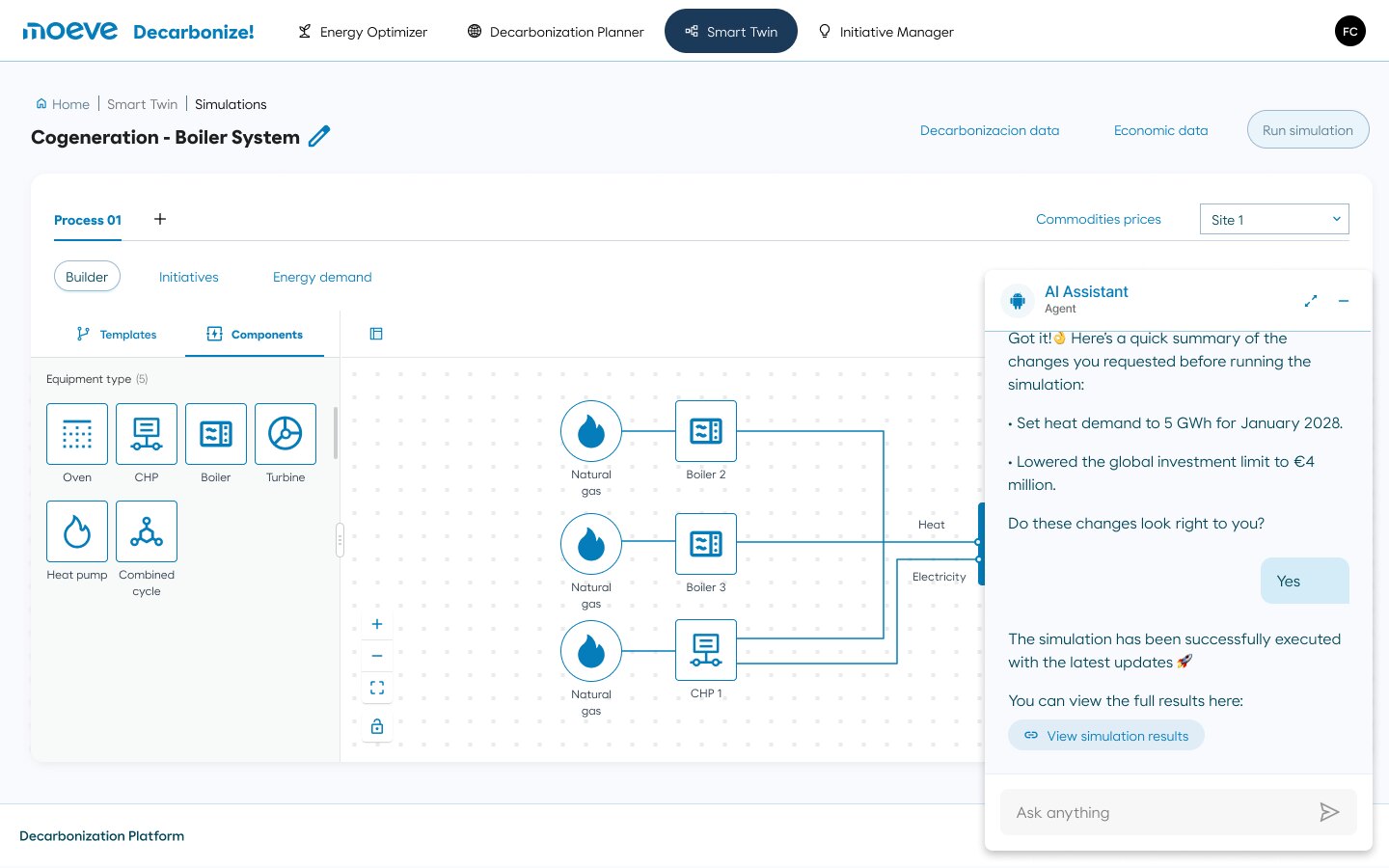Select the Oven equipment component

click(x=77, y=434)
